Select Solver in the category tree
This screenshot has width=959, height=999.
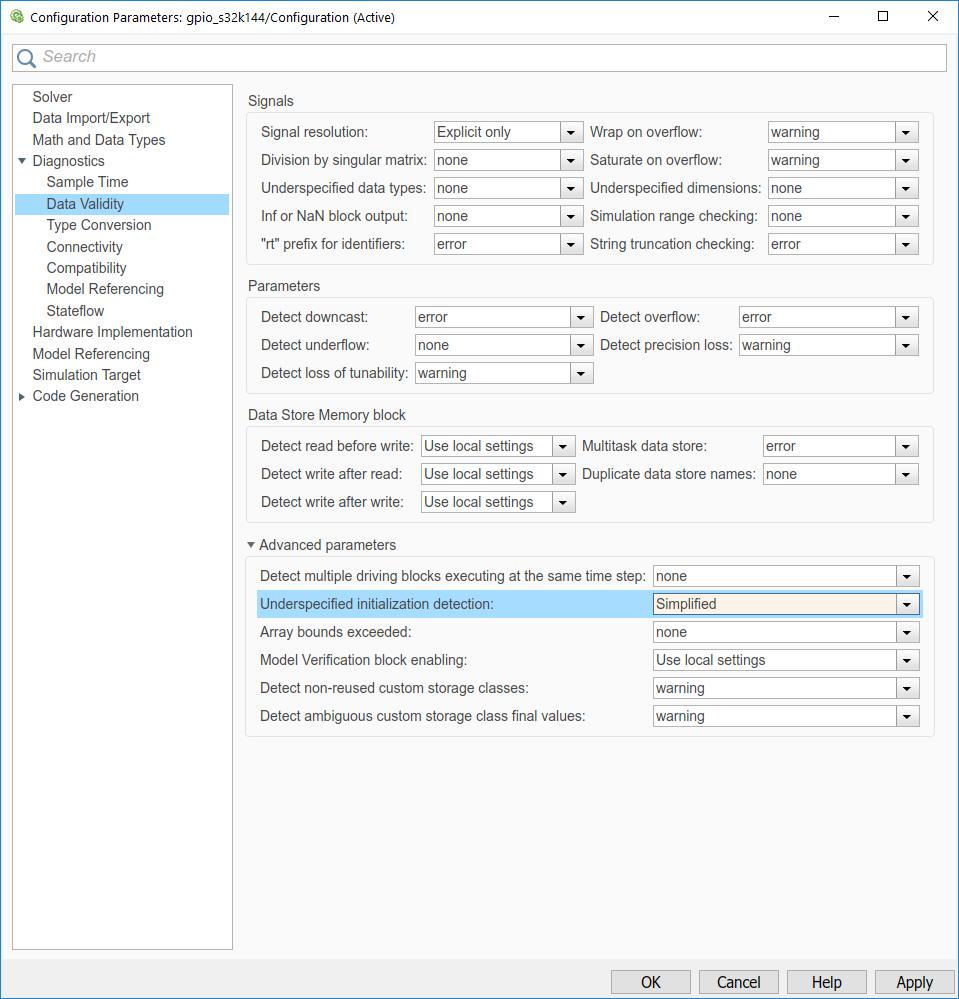tap(52, 97)
